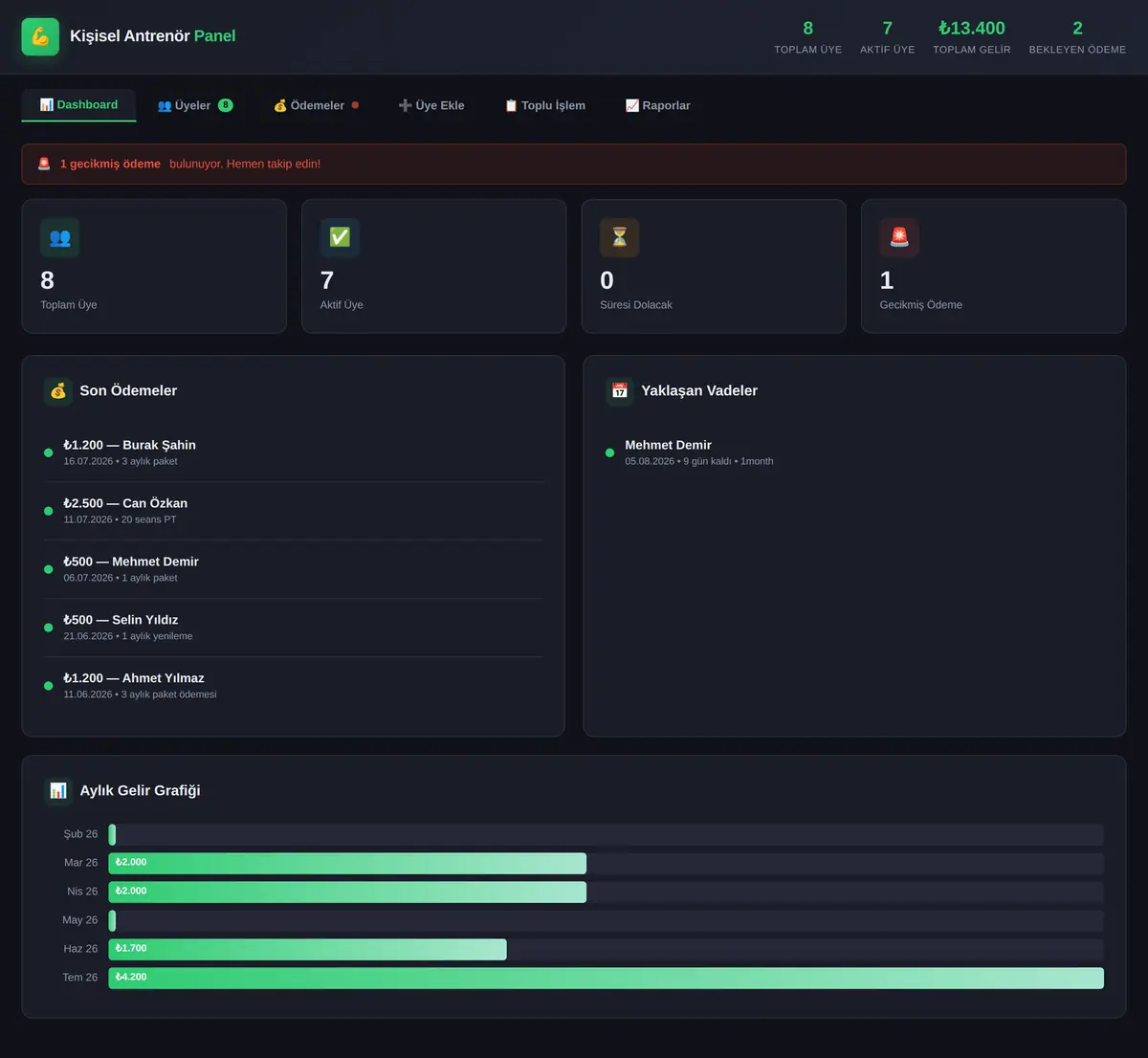
Task: Click the '1 gecikmiş ödeme' alert link
Action: pyautogui.click(x=110, y=164)
